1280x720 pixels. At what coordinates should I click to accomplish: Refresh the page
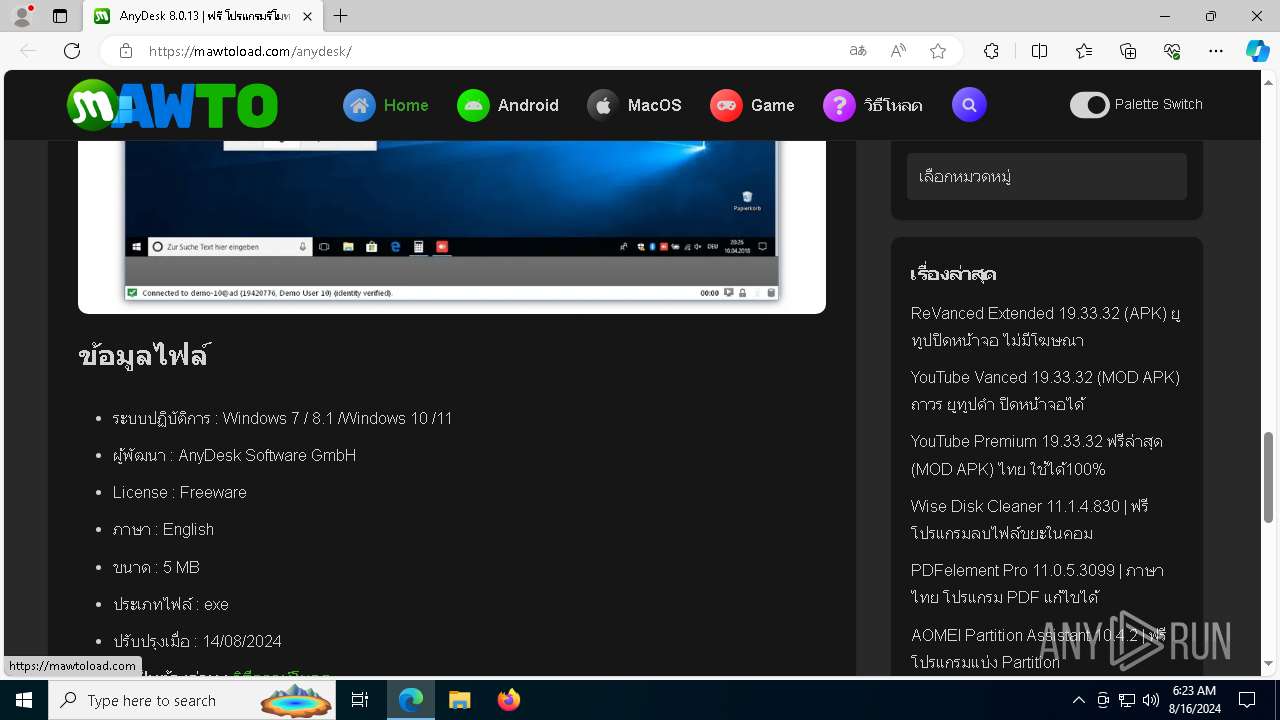(72, 51)
